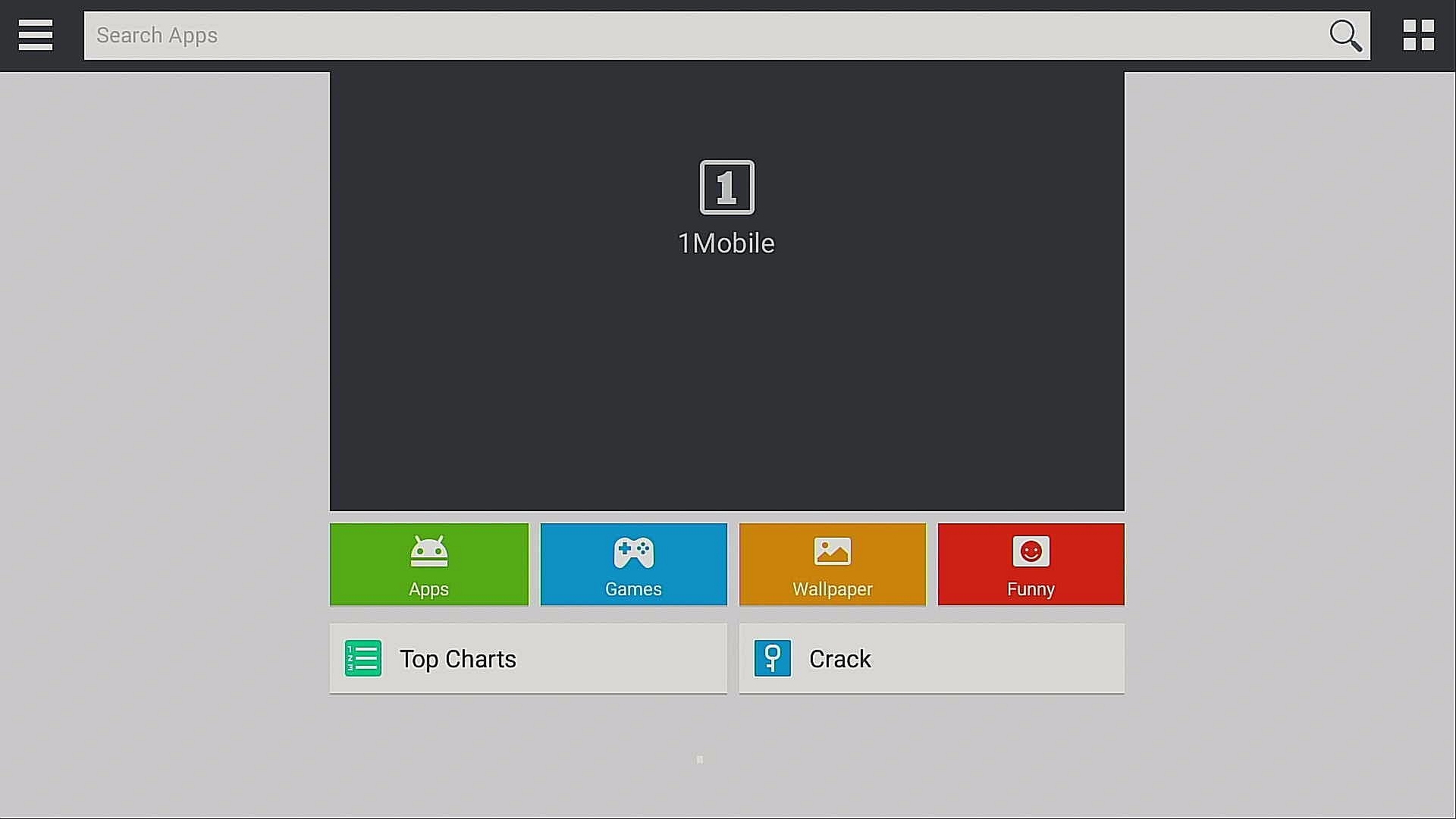Click the 1Mobile banner area
The height and width of the screenshot is (819, 1456).
click(x=726, y=291)
